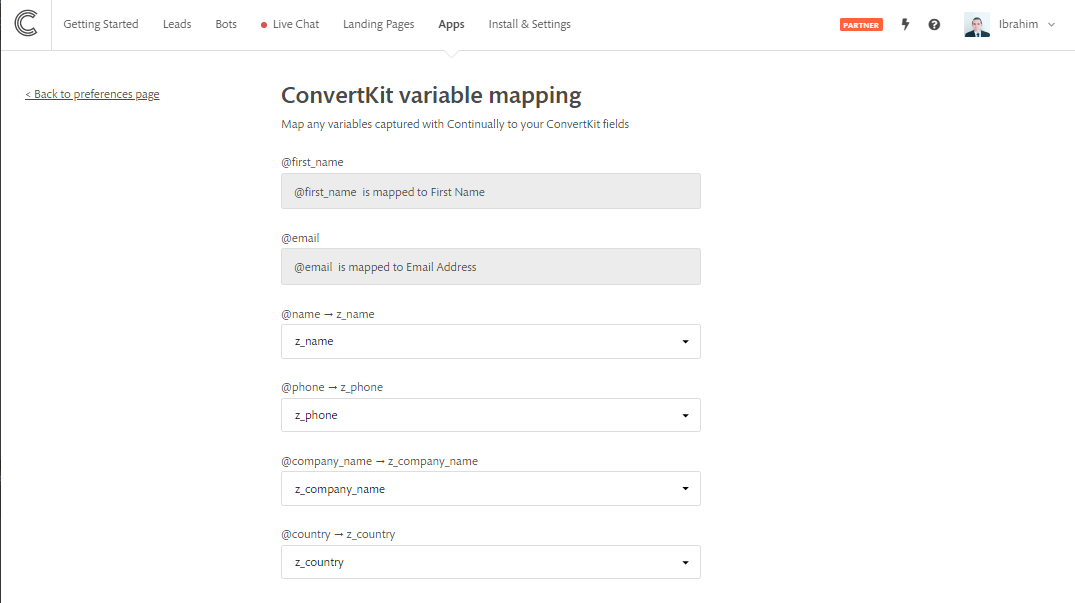The height and width of the screenshot is (603, 1075).
Task: Open the help question mark icon
Action: 934,25
